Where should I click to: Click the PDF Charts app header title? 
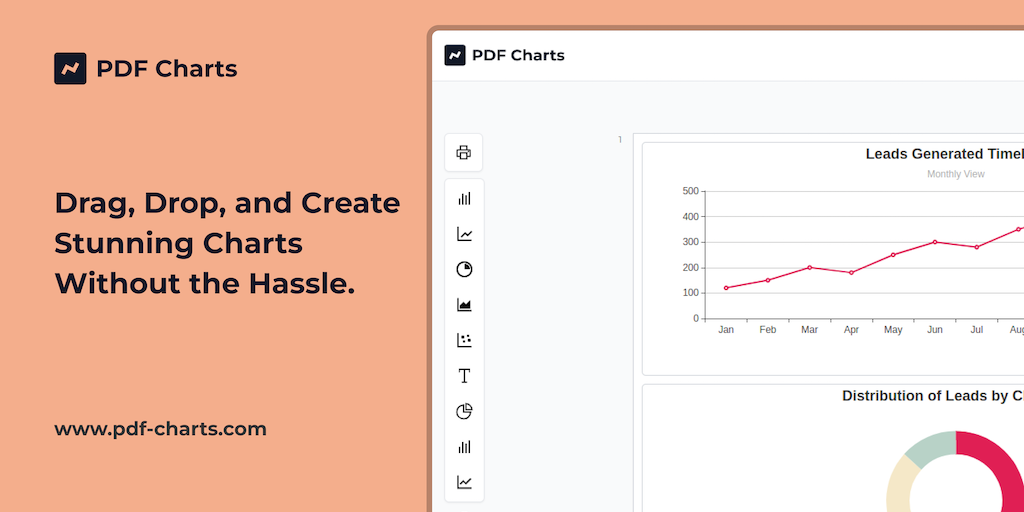point(518,55)
